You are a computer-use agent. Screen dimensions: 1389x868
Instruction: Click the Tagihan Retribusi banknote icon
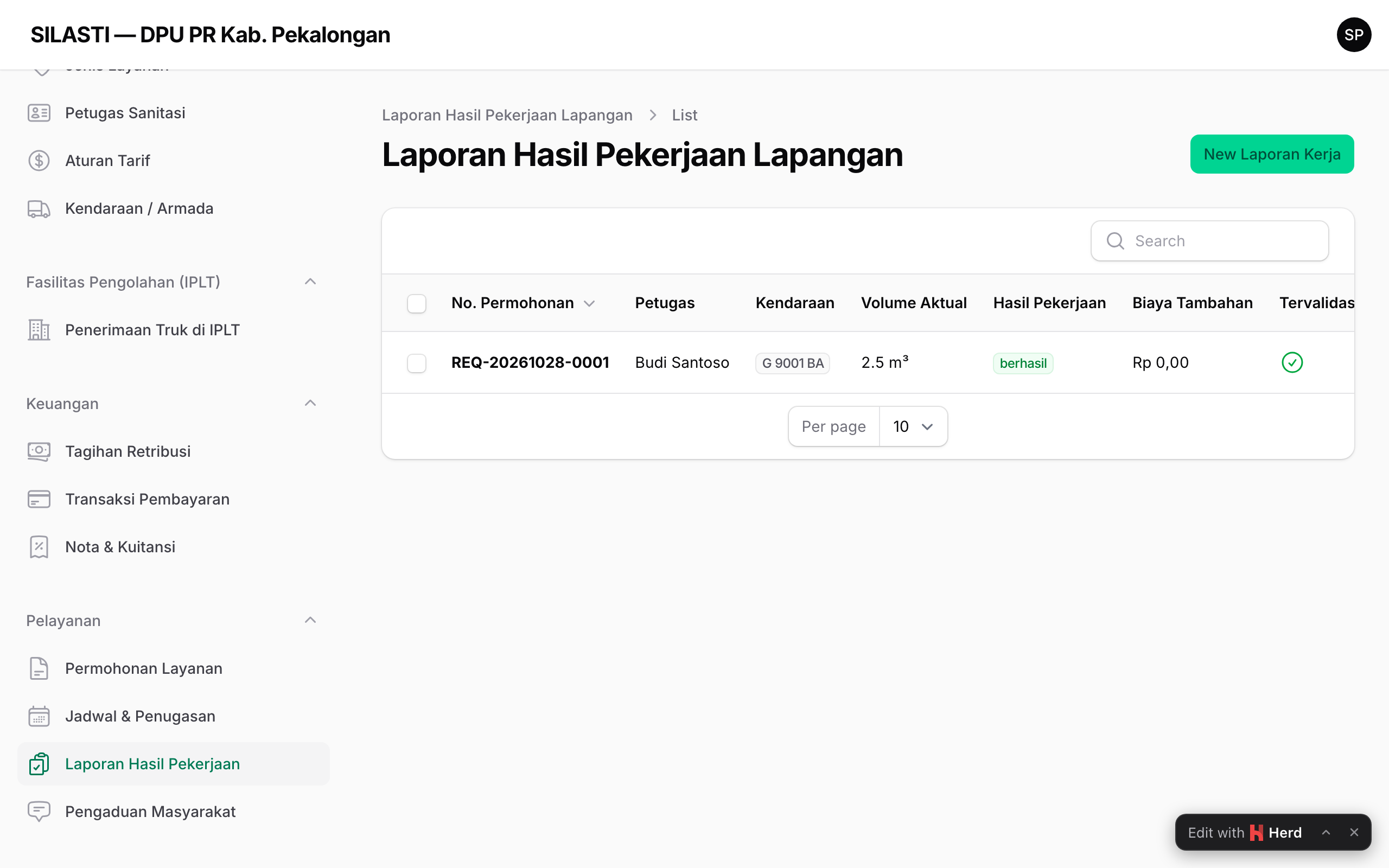point(39,451)
